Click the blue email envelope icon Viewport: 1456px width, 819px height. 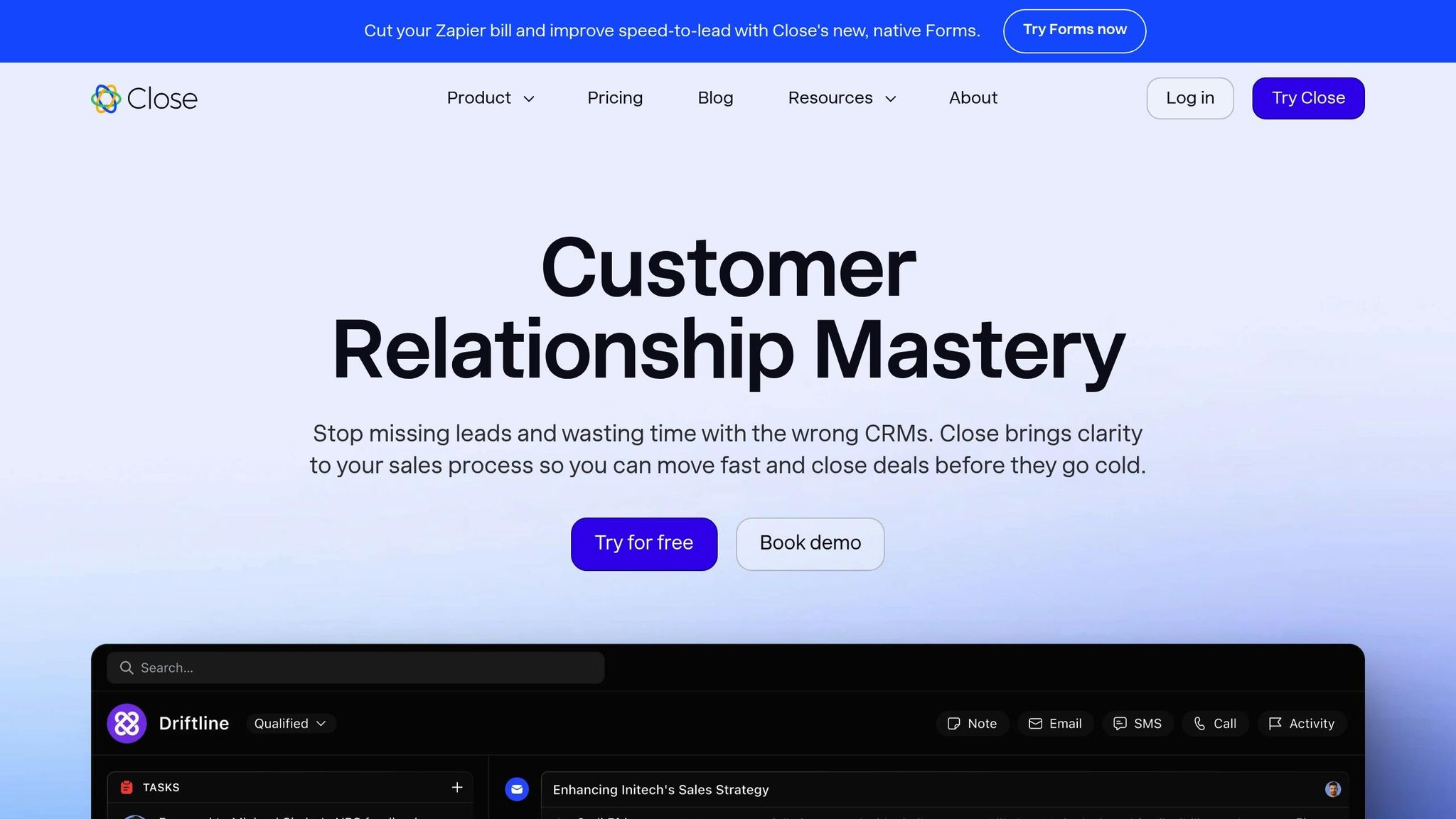click(x=517, y=789)
